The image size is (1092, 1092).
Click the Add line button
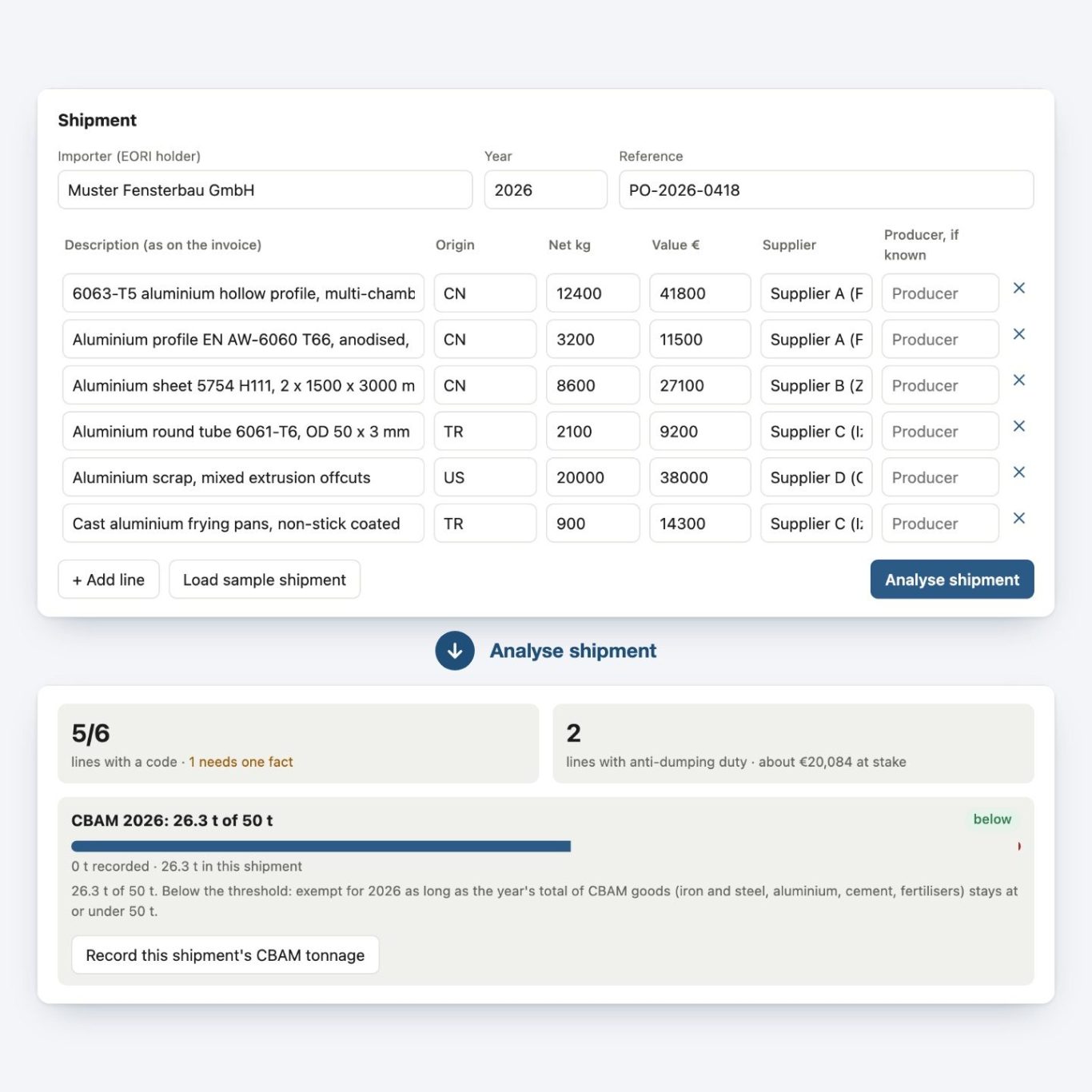point(109,580)
